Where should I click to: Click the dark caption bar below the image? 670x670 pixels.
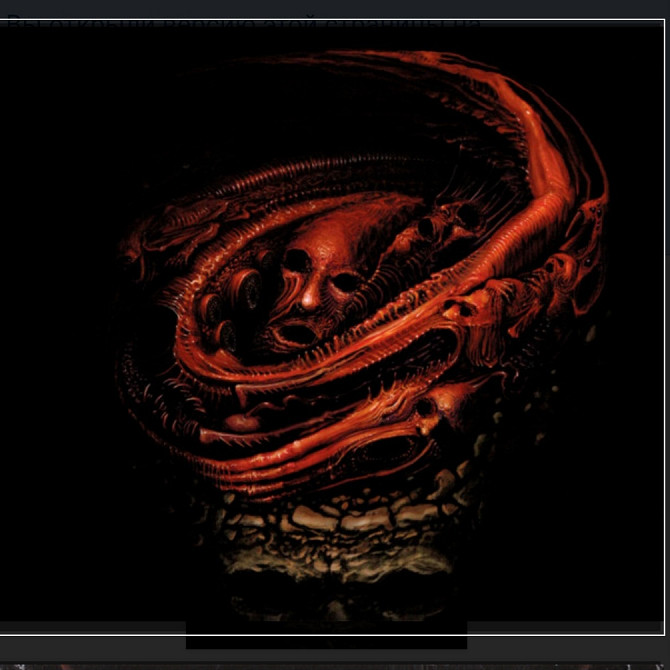(326, 640)
